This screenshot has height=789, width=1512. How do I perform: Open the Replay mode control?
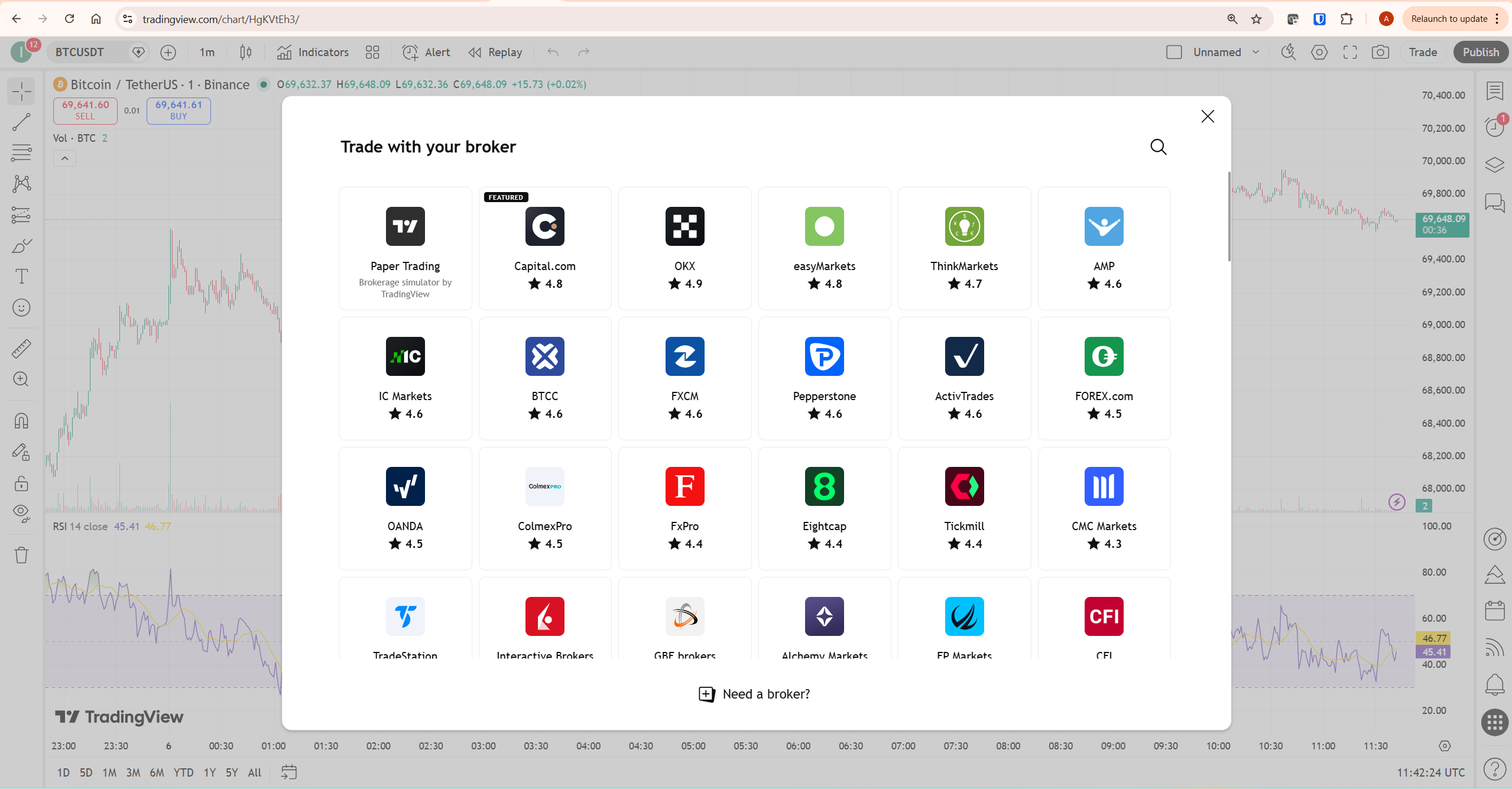pyautogui.click(x=494, y=52)
